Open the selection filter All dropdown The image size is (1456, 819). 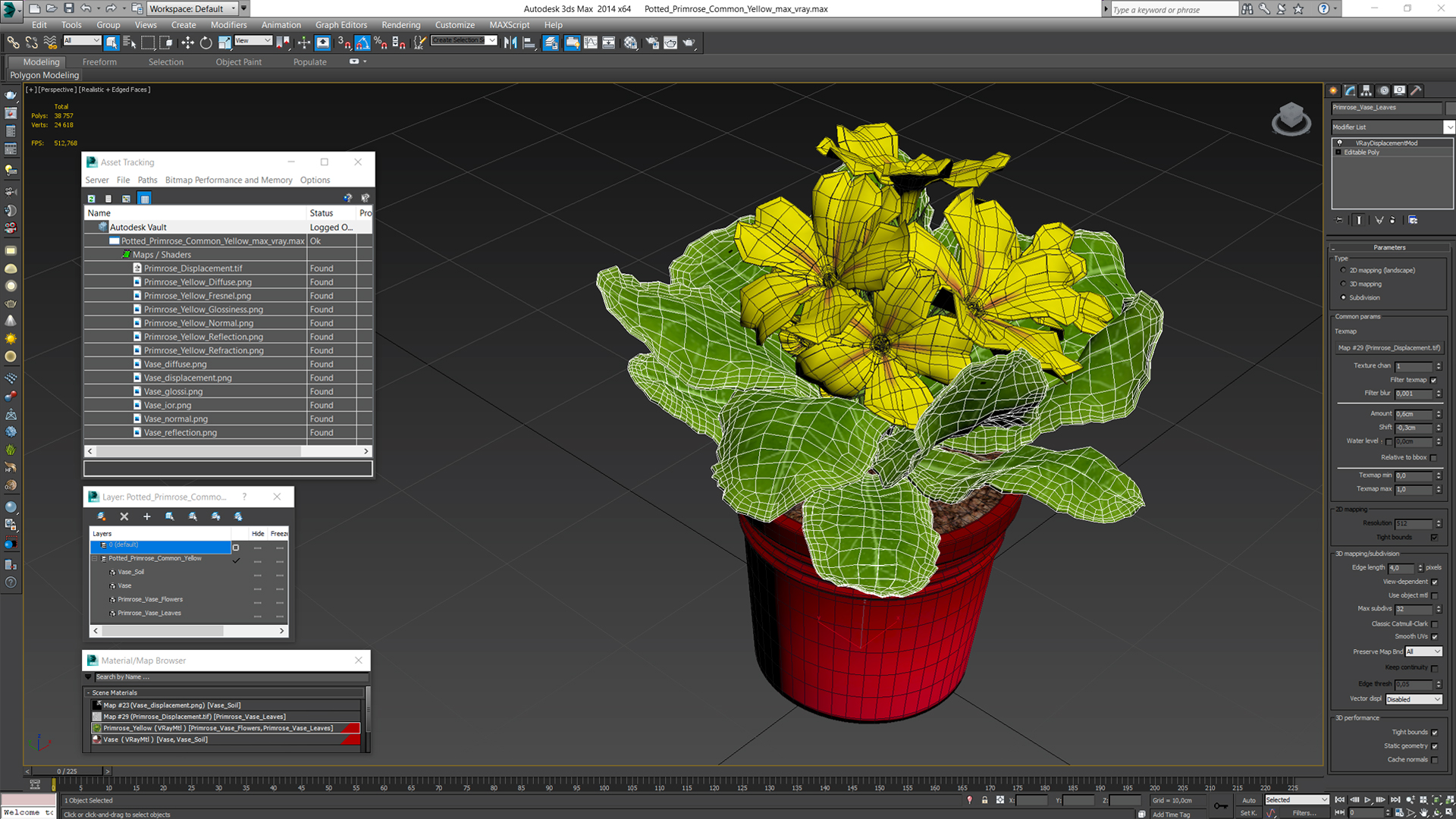tap(82, 40)
